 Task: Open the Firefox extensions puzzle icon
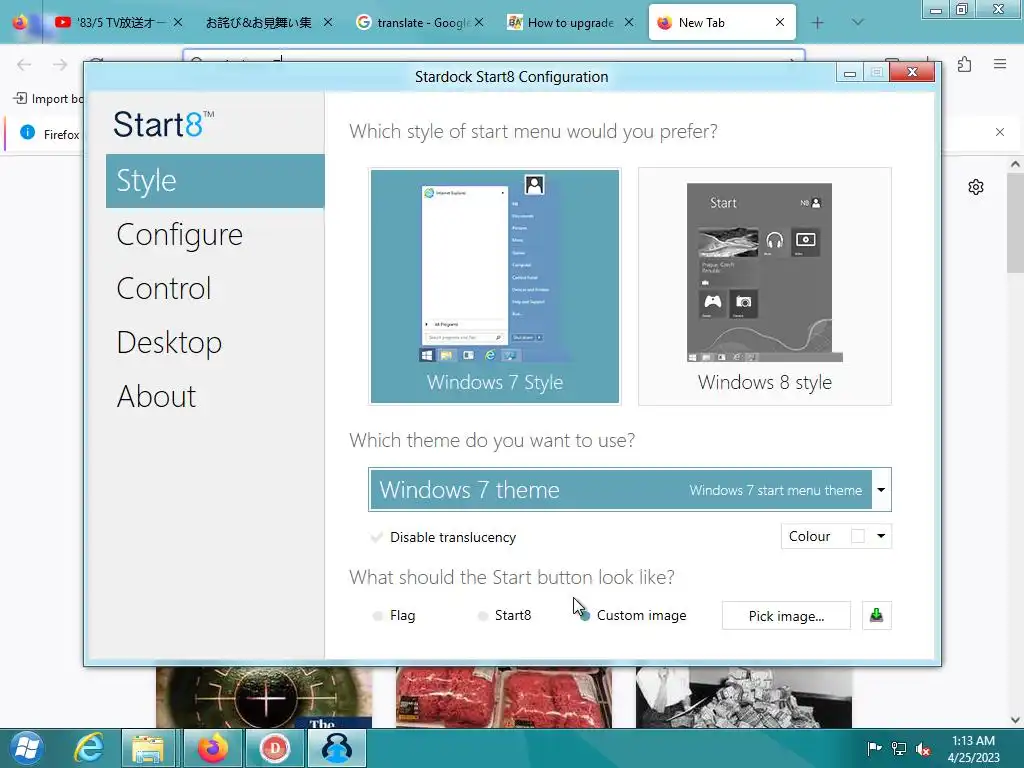pos(965,64)
